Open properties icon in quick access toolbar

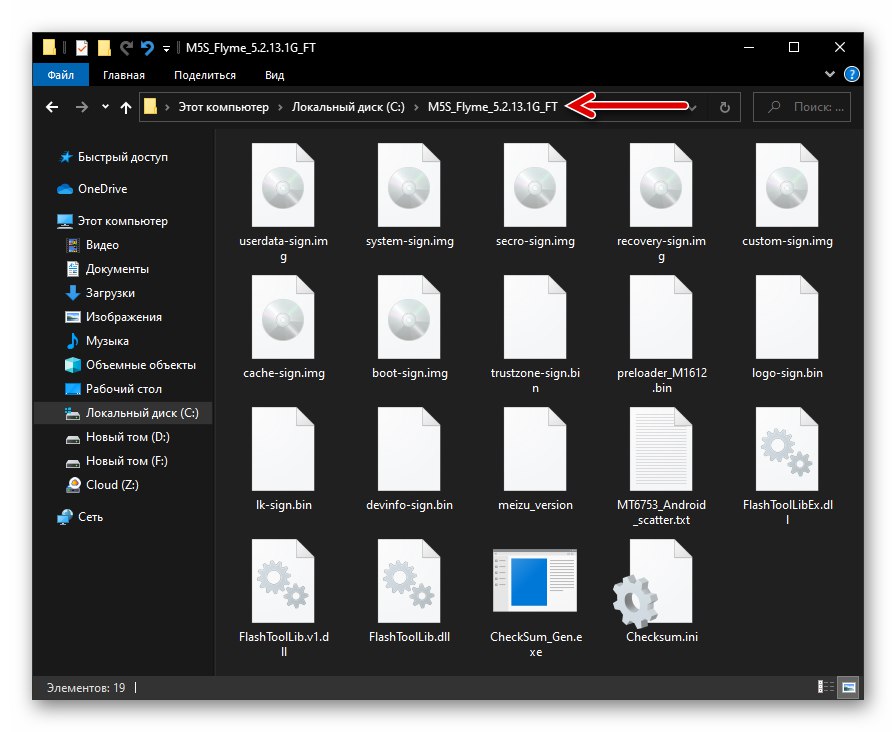point(83,47)
